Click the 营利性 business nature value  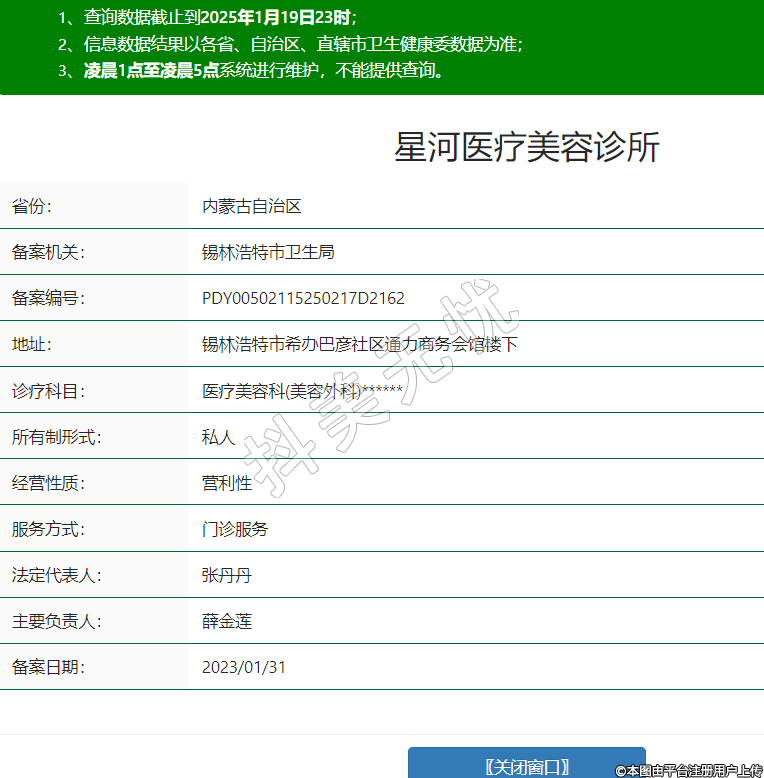(x=227, y=483)
